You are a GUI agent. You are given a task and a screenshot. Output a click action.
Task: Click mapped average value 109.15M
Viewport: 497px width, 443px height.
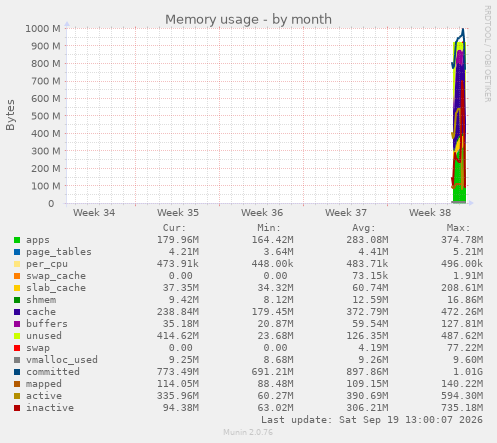(367, 384)
